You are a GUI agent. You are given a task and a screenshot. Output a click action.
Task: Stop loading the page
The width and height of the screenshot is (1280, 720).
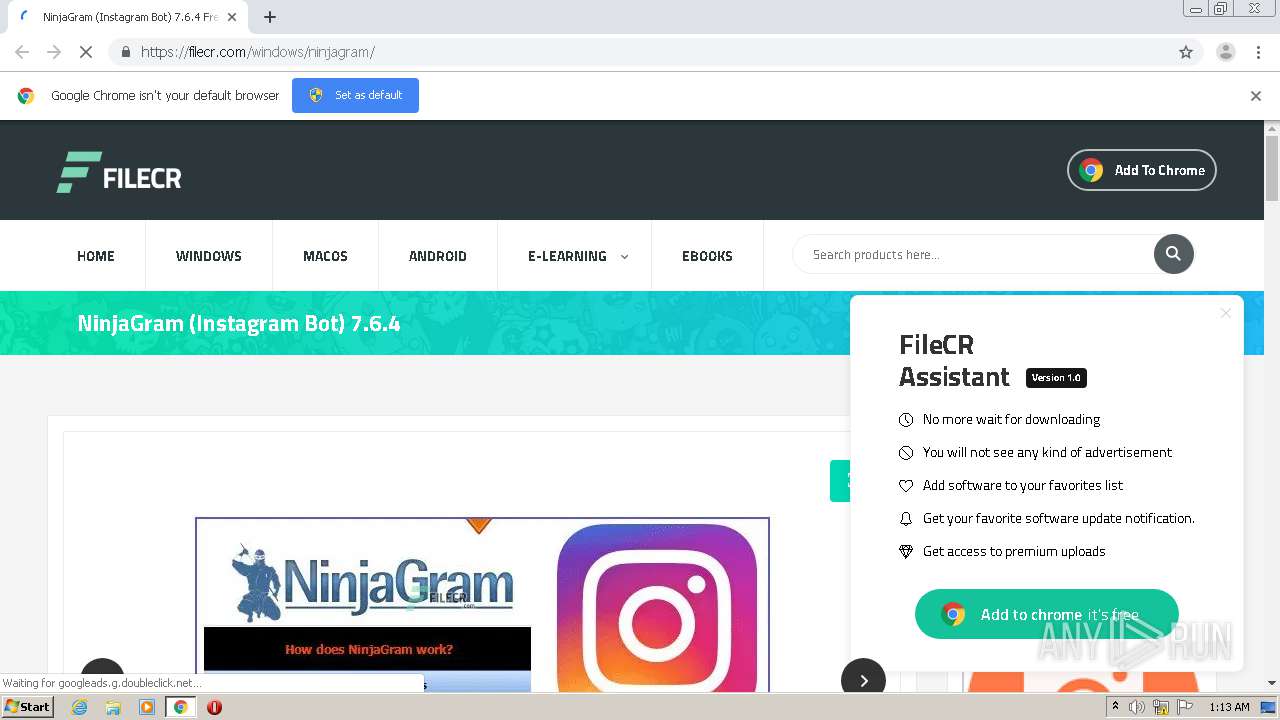click(86, 52)
